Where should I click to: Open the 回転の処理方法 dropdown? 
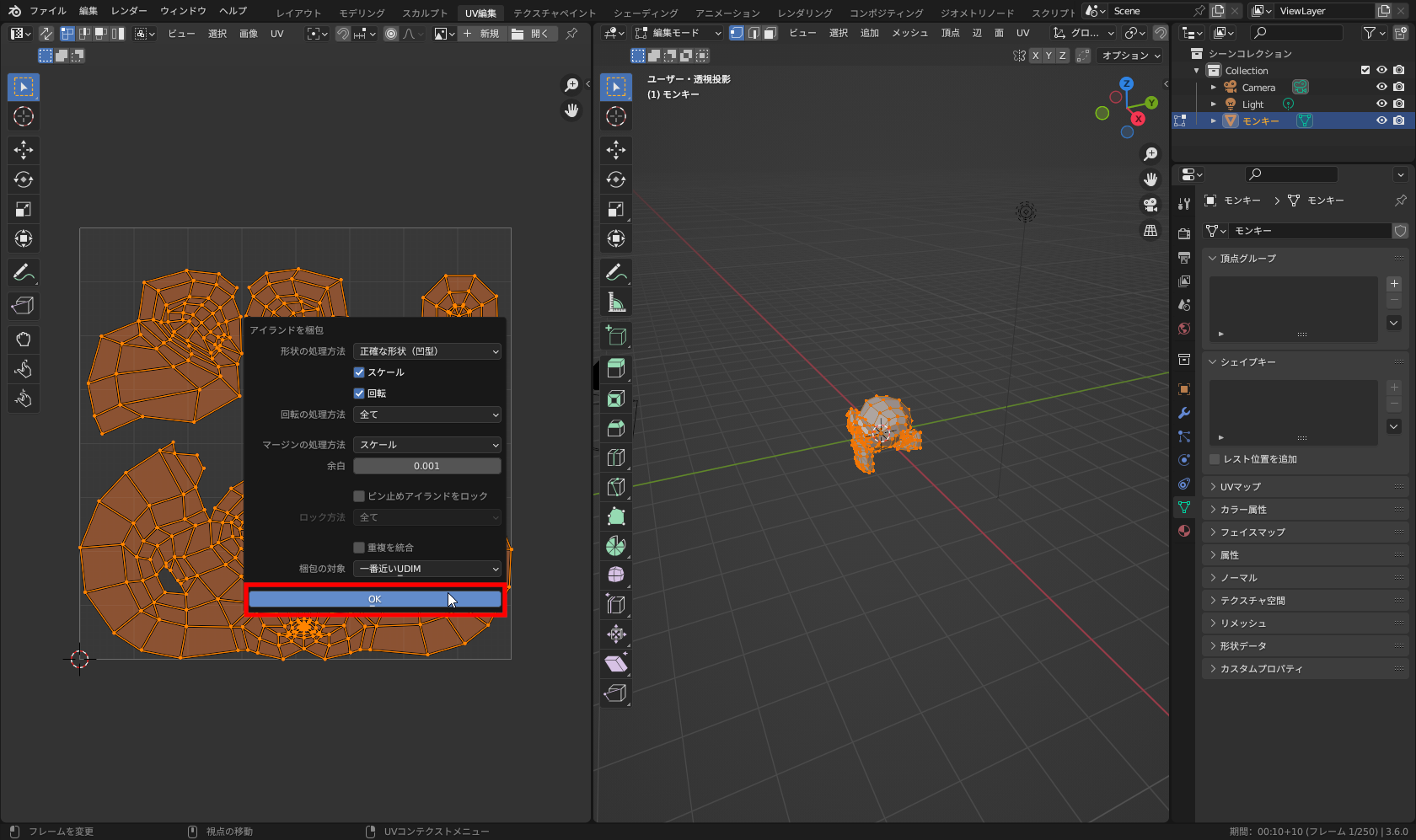coord(427,415)
